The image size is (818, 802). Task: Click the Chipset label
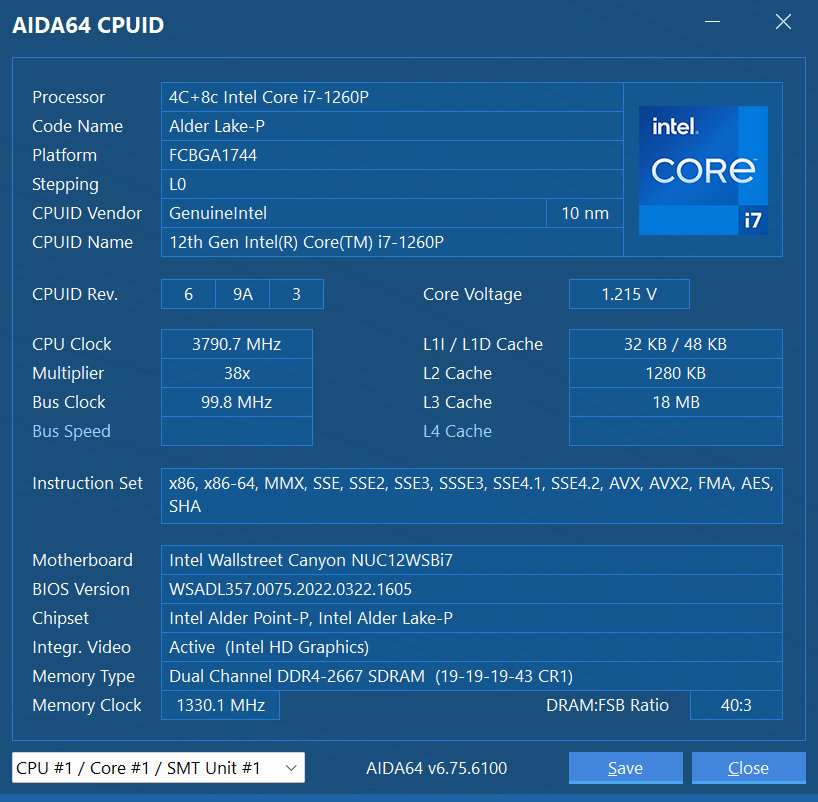[61, 618]
